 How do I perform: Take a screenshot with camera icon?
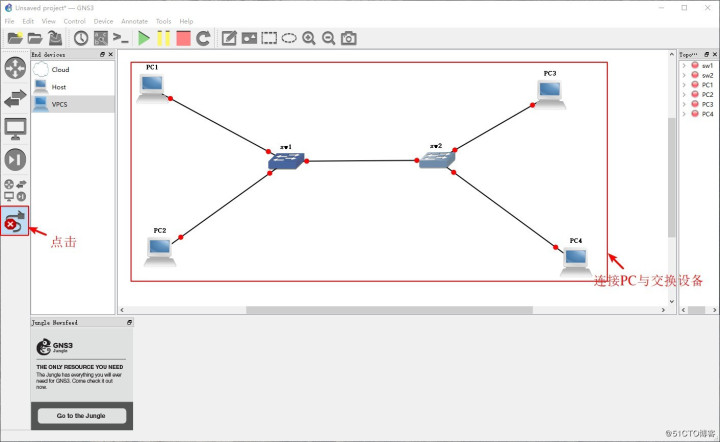point(349,38)
